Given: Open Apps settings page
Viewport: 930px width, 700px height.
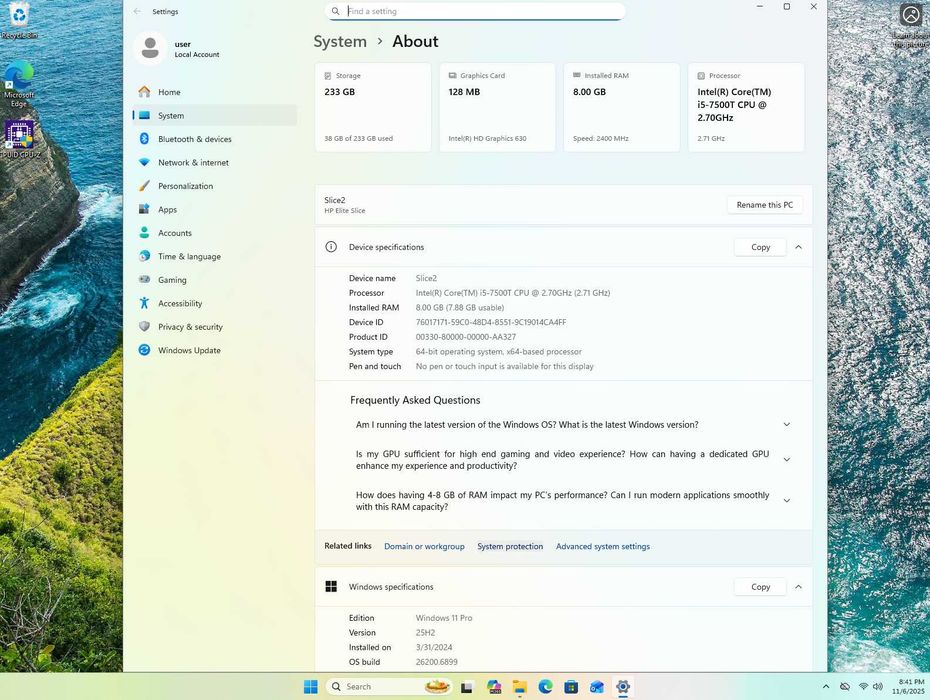Looking at the screenshot, I should (215, 209).
